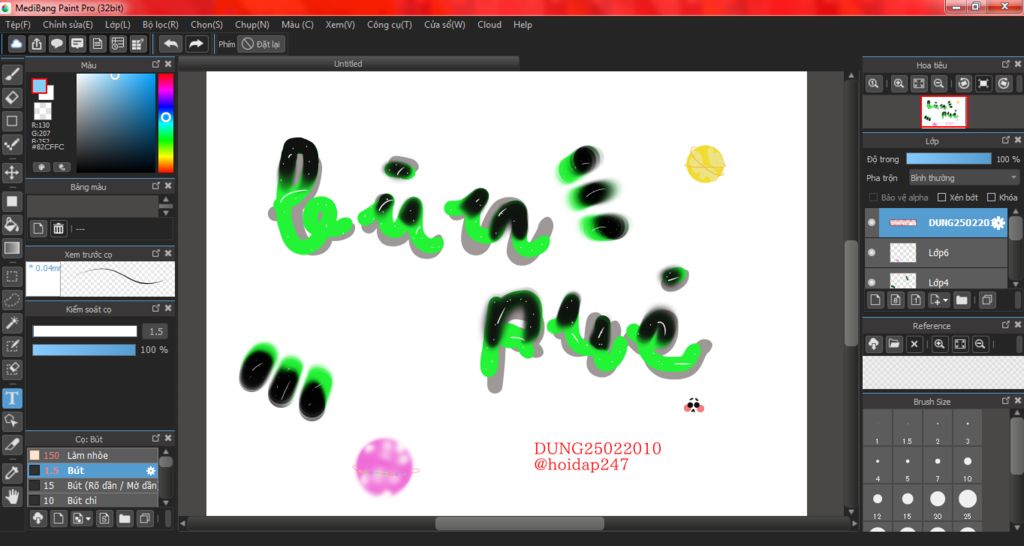
Task: Pop out the Hoa tiêu navigator panel
Action: coord(1006,64)
